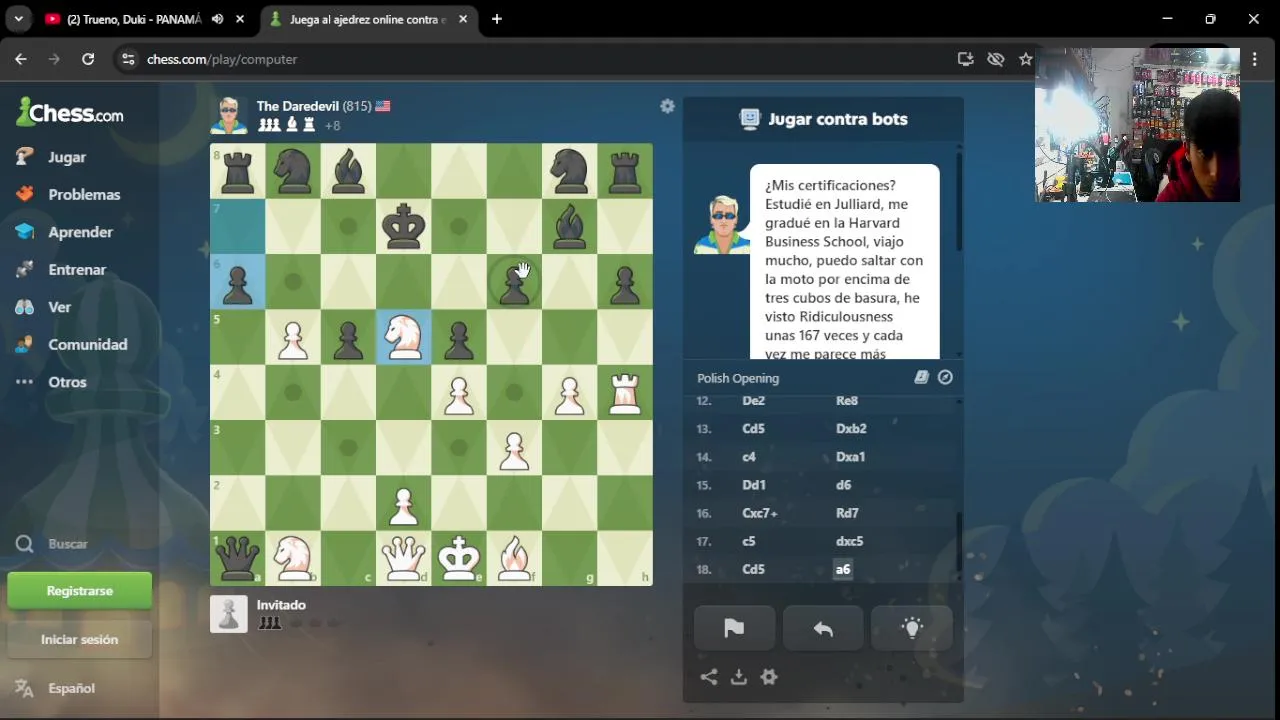
Task: Click the browser back arrow
Action: (21, 59)
